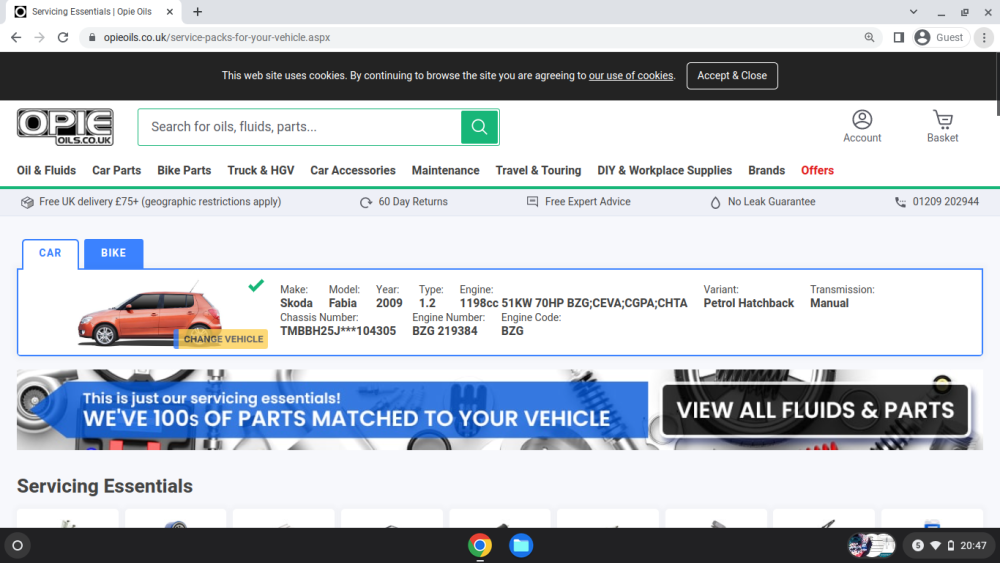The width and height of the screenshot is (1000, 563).
Task: Open the Truck & HGV menu
Action: (260, 170)
